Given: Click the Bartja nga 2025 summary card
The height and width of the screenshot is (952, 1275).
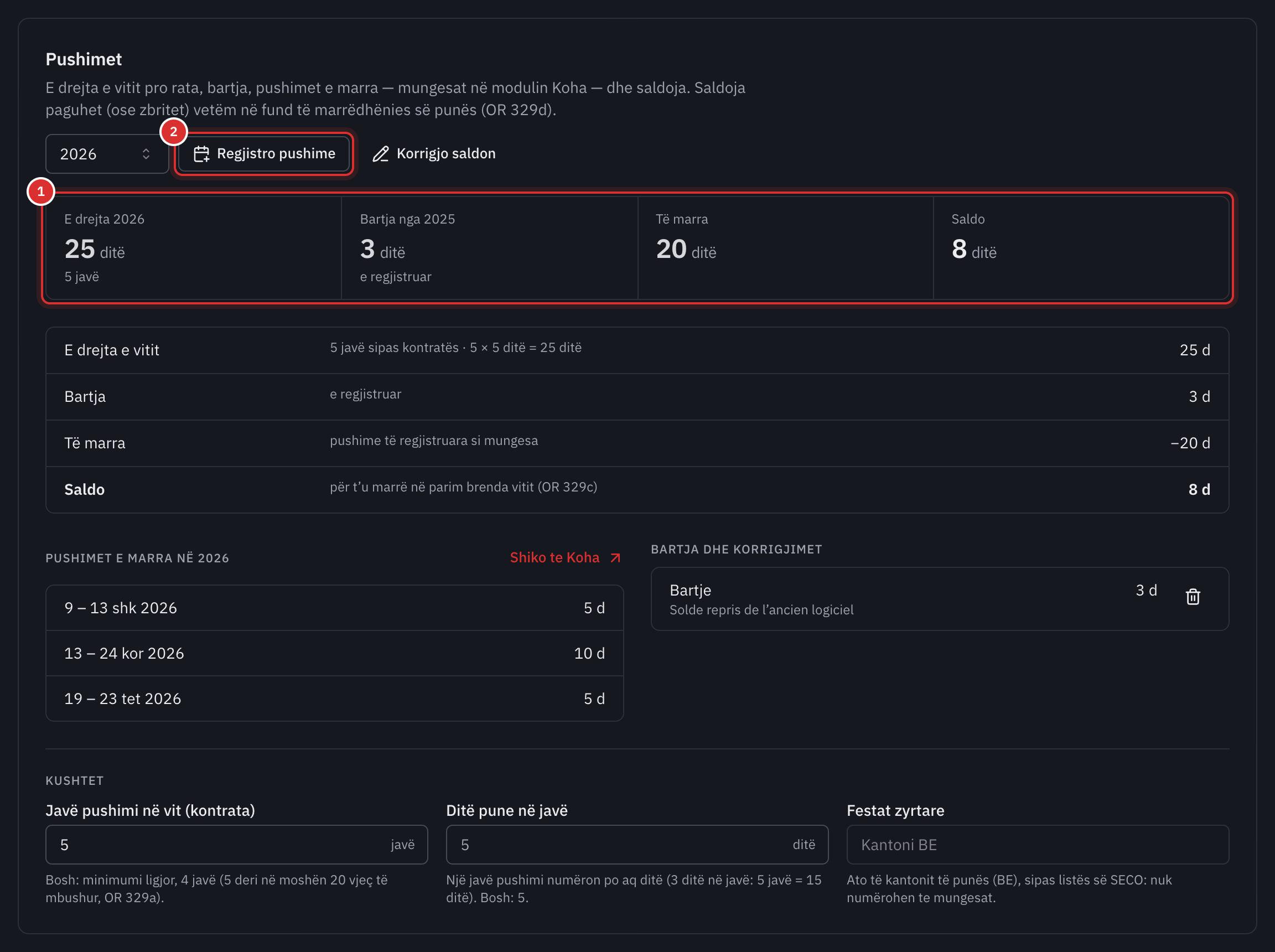Looking at the screenshot, I should coord(489,248).
